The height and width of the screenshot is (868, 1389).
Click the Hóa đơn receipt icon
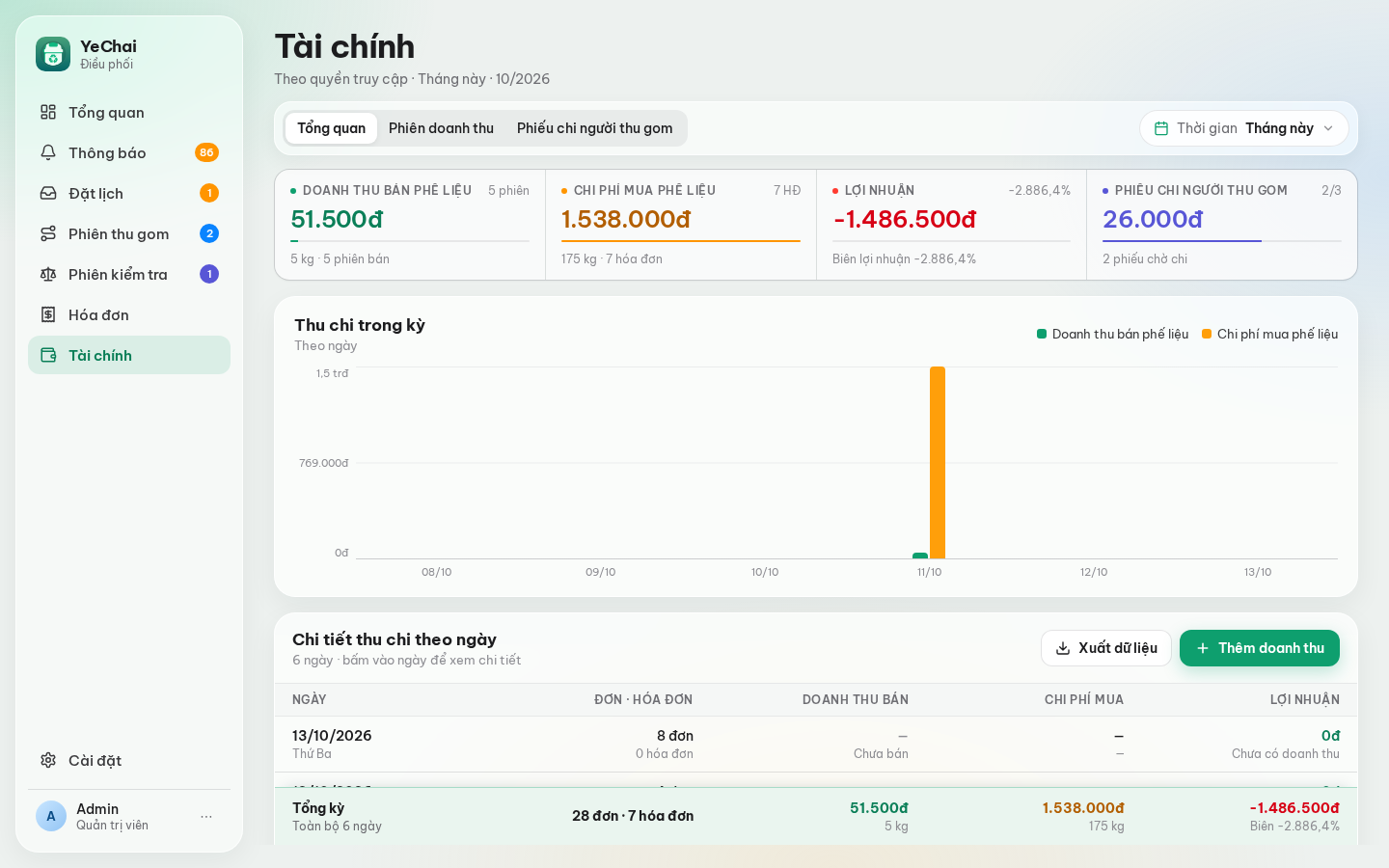click(48, 314)
